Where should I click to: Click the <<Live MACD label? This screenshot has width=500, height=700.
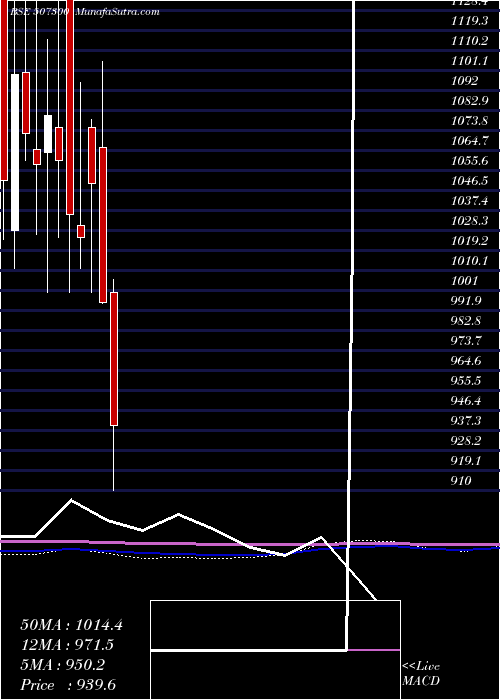tap(421, 674)
